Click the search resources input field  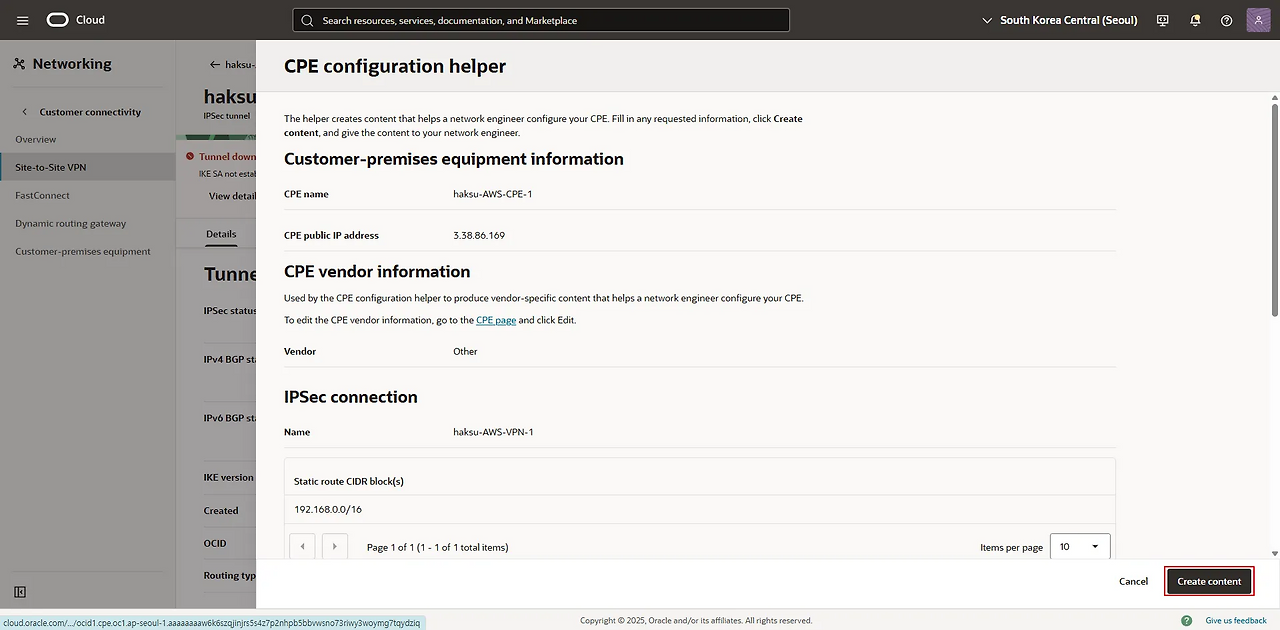click(540, 20)
